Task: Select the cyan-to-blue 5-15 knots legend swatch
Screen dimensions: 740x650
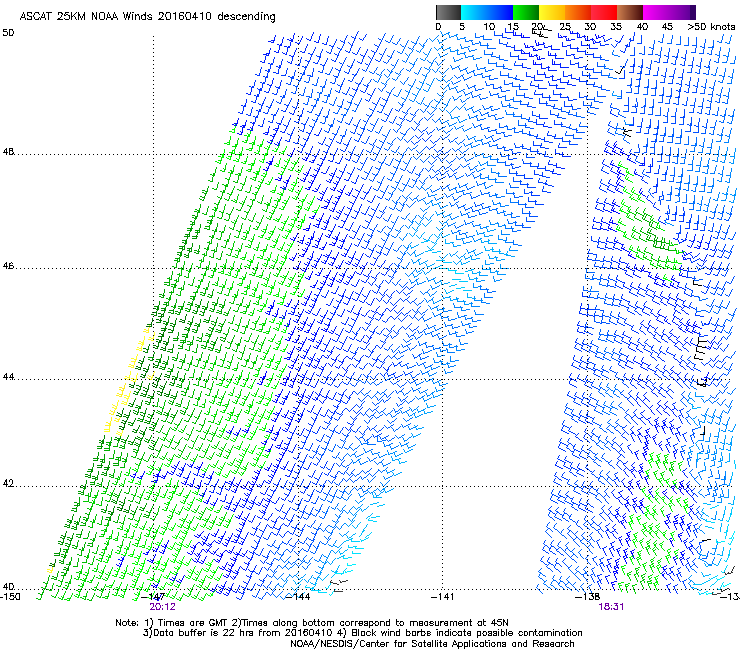Action: (x=487, y=12)
